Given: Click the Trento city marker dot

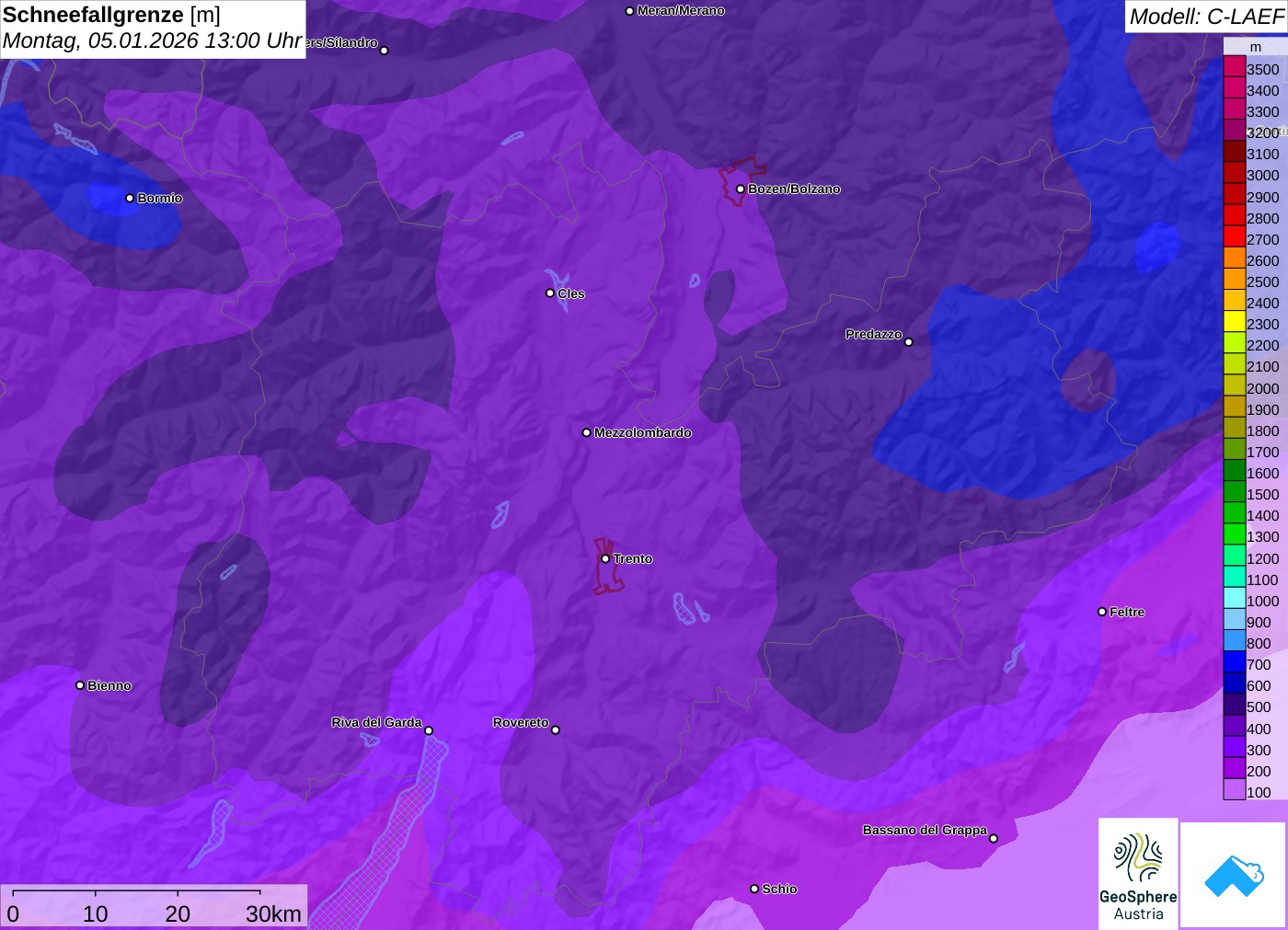Looking at the screenshot, I should 605,558.
